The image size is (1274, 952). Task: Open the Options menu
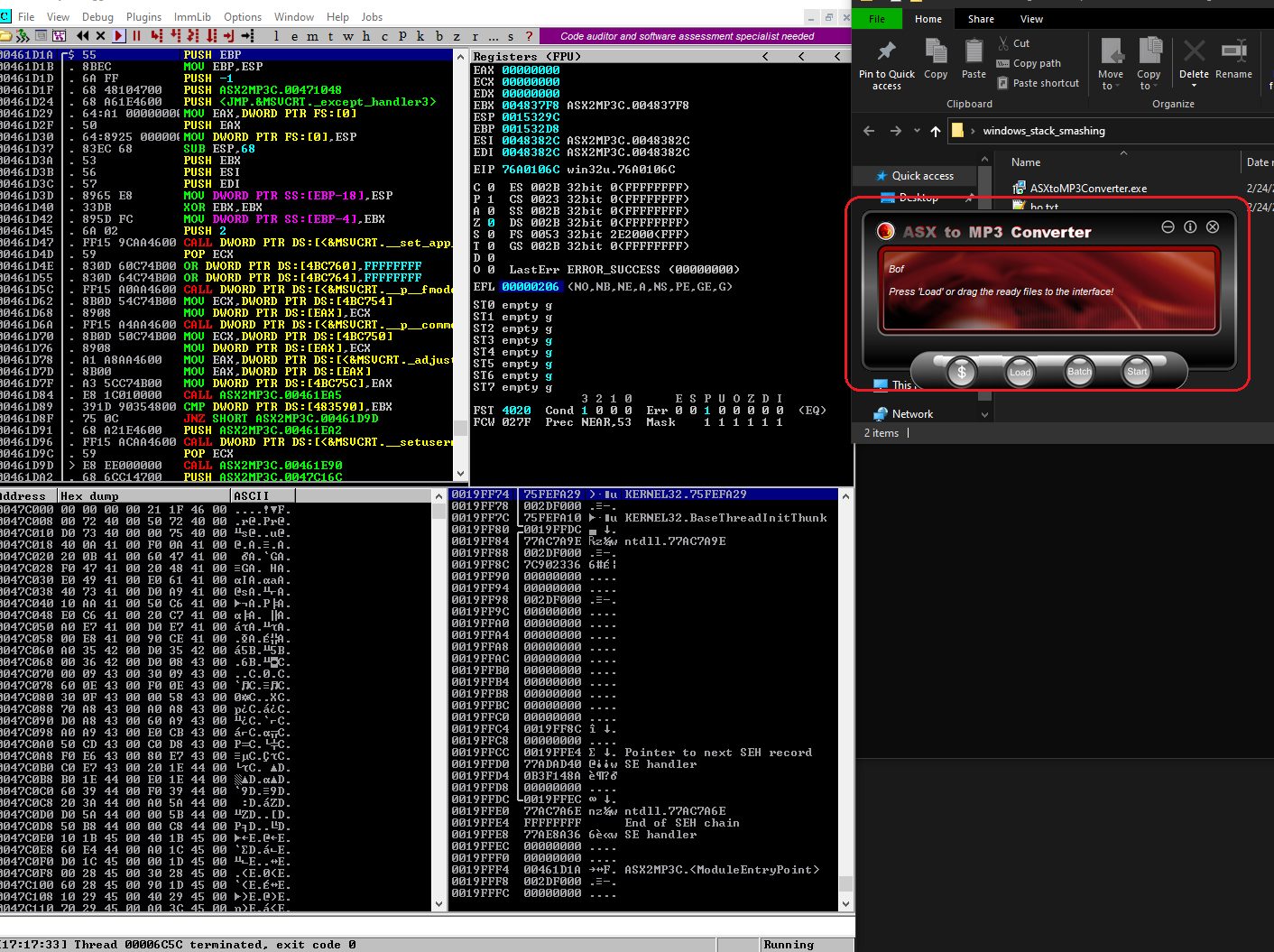point(243,17)
